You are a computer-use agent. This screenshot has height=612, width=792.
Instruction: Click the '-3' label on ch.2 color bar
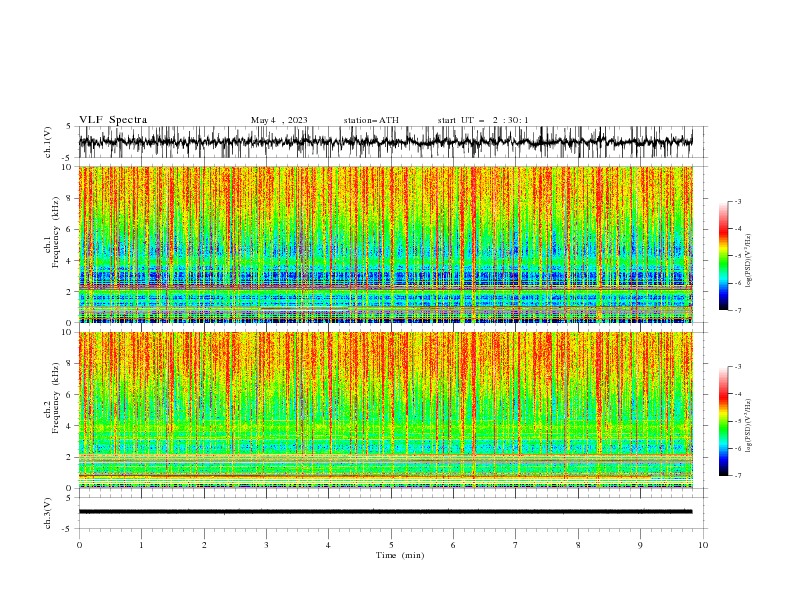click(737, 367)
